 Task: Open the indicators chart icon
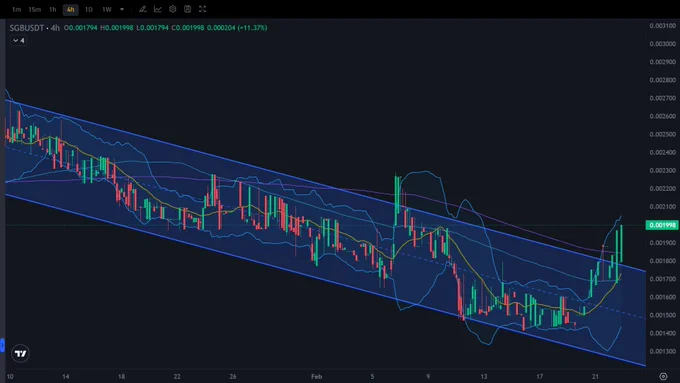click(158, 9)
